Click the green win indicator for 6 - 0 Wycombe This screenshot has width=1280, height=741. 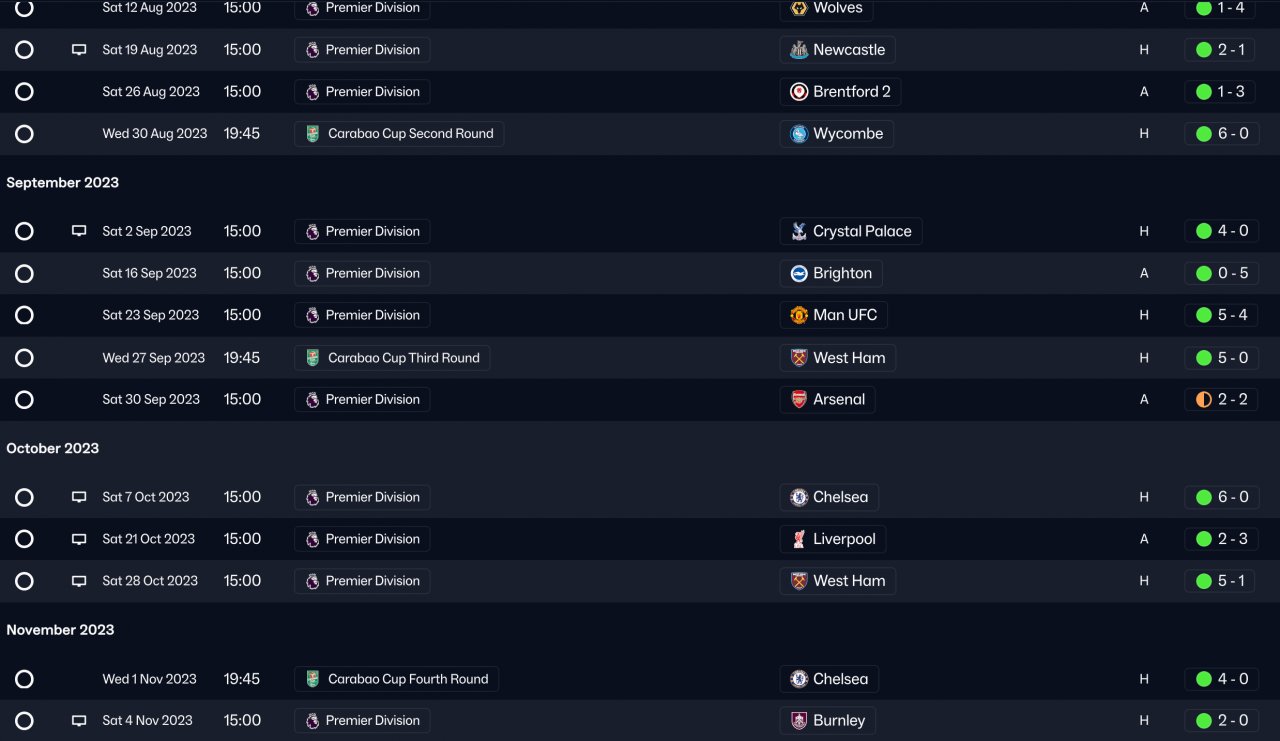(x=1204, y=134)
